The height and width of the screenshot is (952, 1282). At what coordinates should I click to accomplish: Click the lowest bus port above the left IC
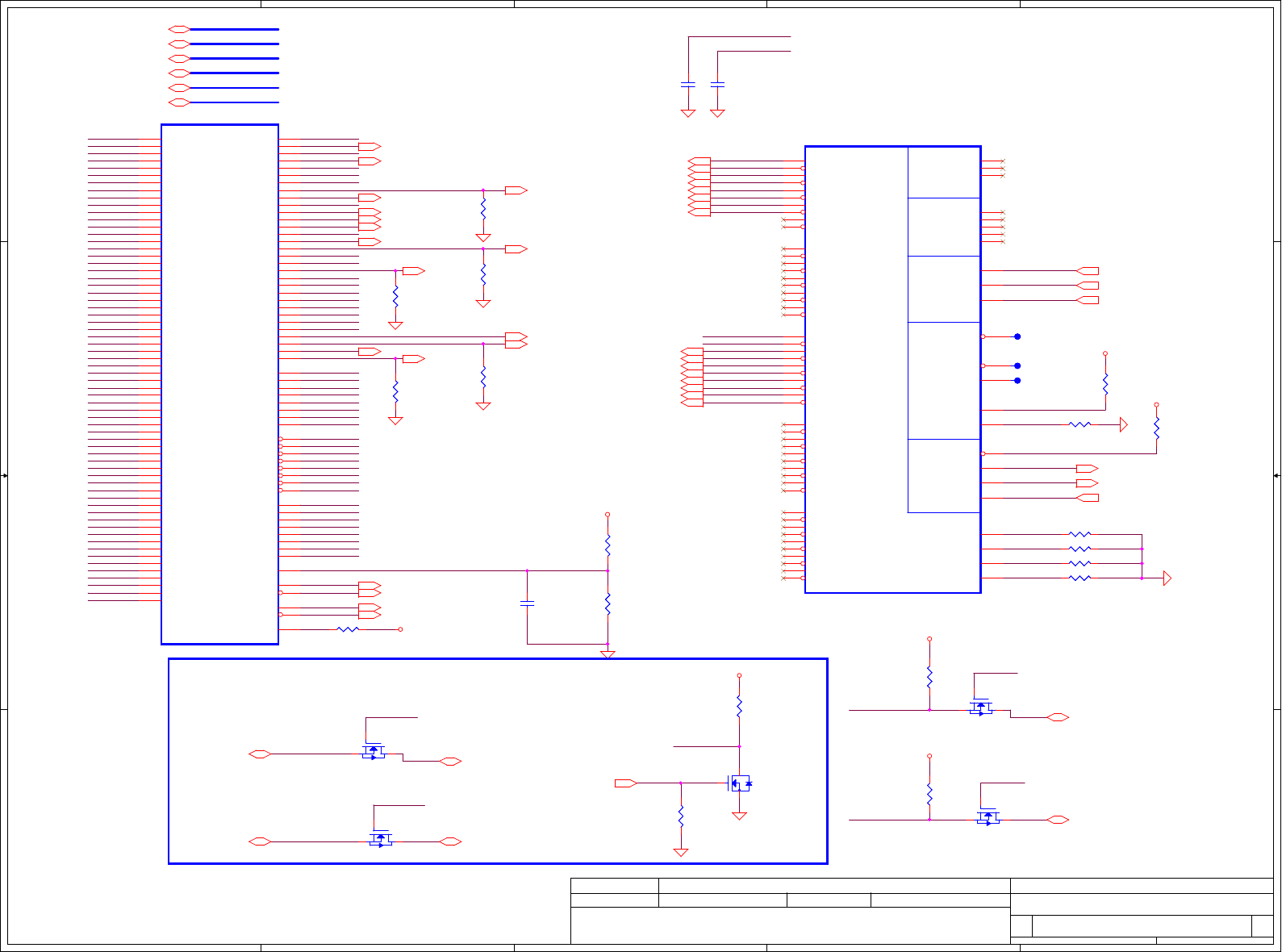[x=179, y=102]
